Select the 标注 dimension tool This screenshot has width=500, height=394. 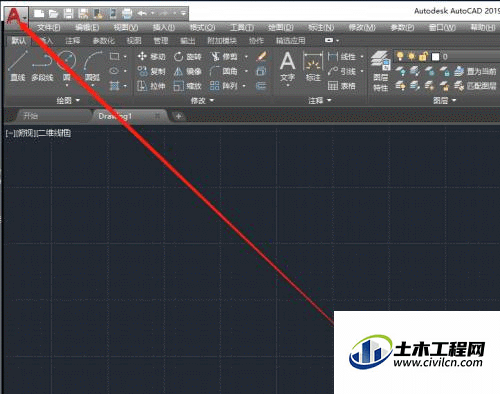tap(313, 67)
